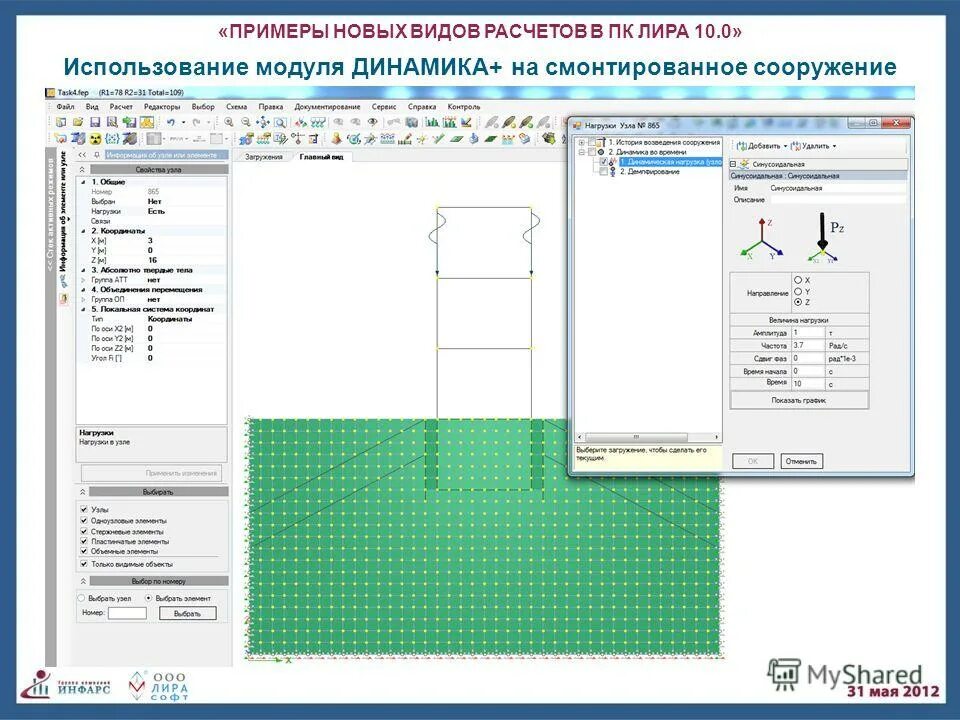Switch to the Главный вид tab
The width and height of the screenshot is (960, 720).
point(321,157)
